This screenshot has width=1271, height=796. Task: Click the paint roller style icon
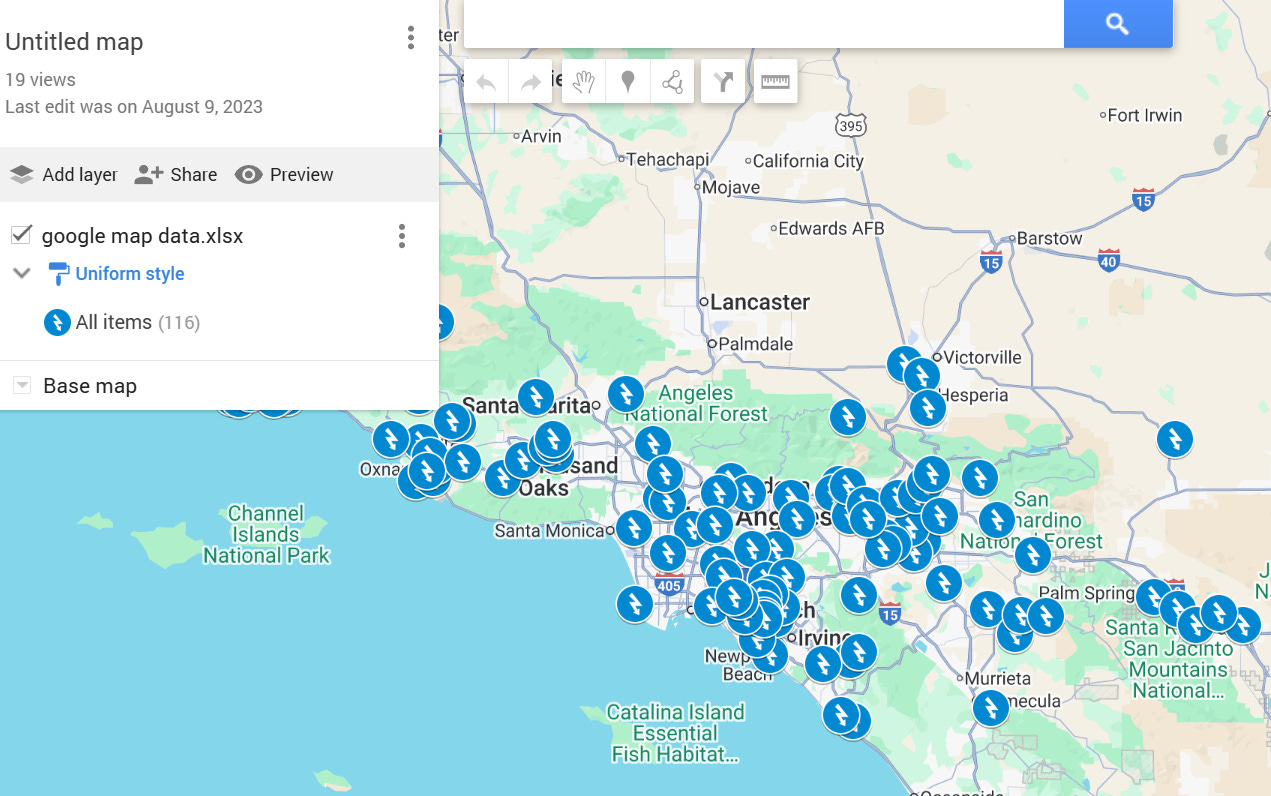click(59, 273)
